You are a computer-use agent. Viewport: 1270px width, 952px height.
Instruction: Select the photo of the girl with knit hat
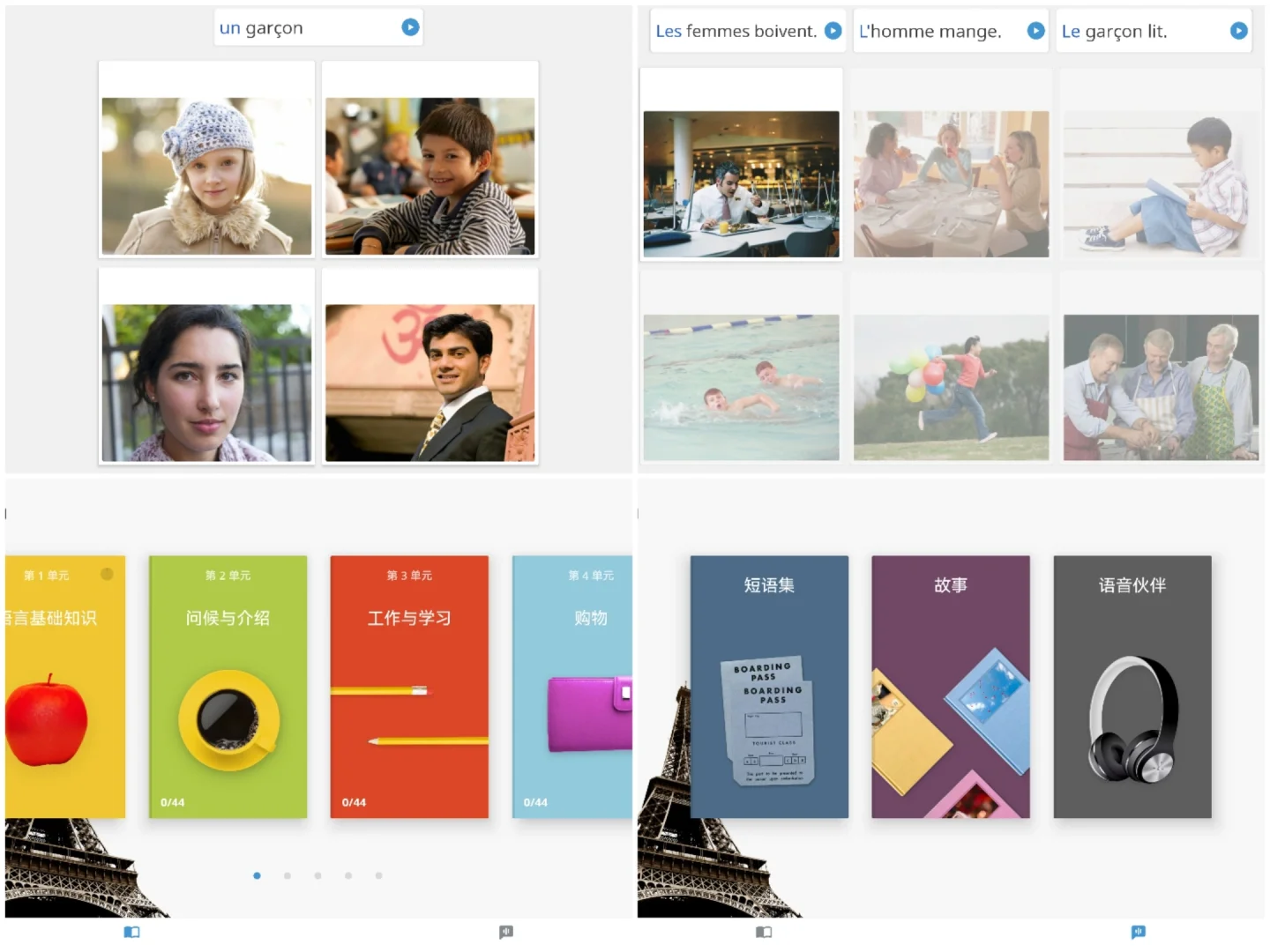coord(206,176)
